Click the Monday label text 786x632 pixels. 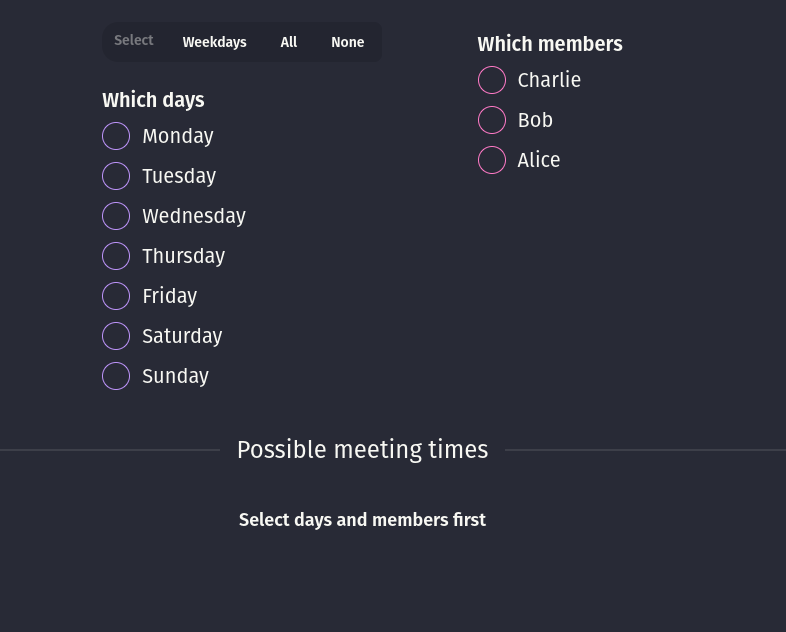click(178, 136)
